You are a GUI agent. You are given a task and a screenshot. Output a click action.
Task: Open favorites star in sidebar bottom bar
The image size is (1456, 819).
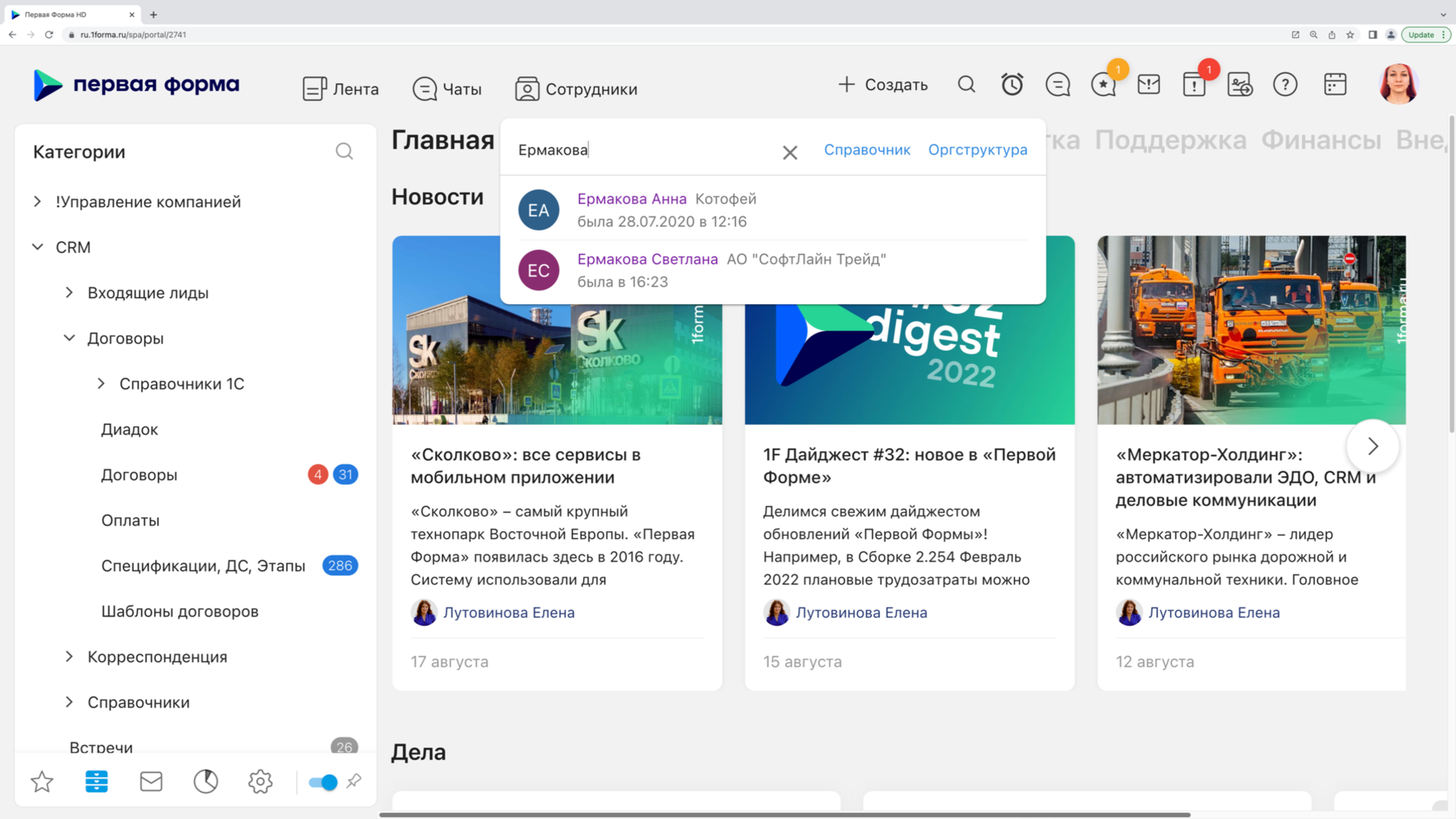(42, 782)
